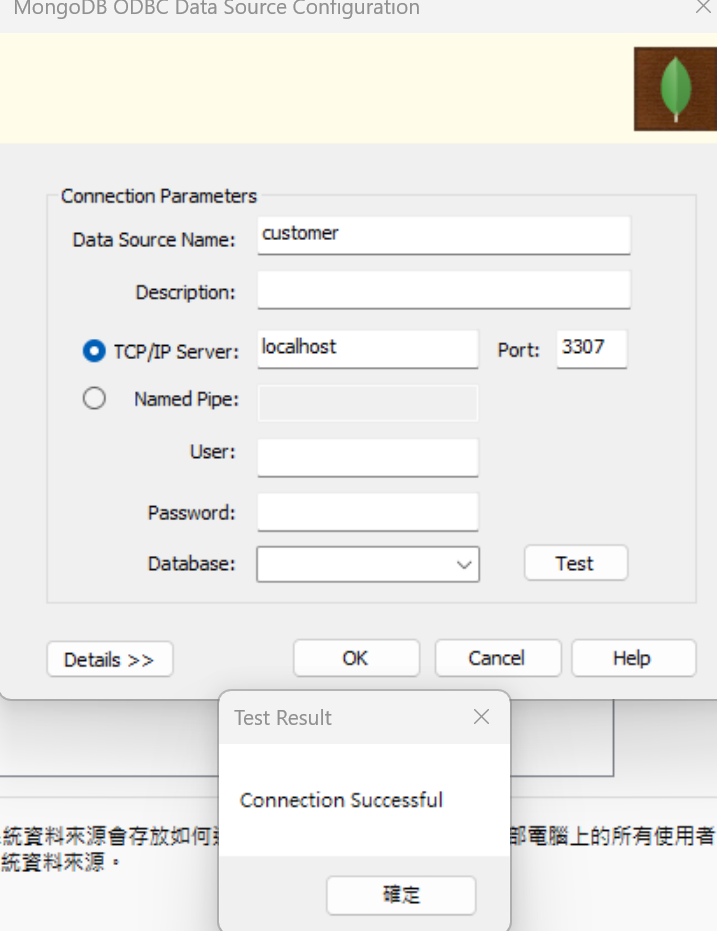Click the Test Result dialog title
This screenshot has height=931, width=717.
click(283, 718)
